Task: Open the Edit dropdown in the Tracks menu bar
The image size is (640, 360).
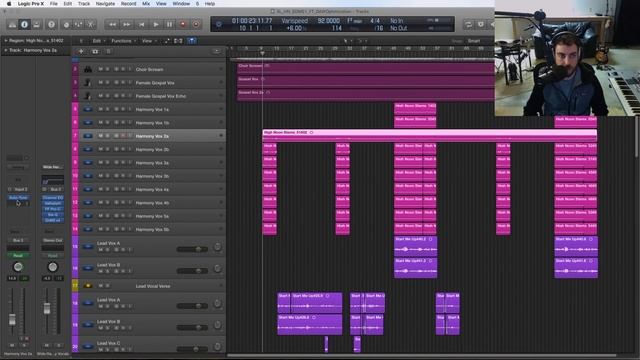Action: pyautogui.click(x=98, y=41)
